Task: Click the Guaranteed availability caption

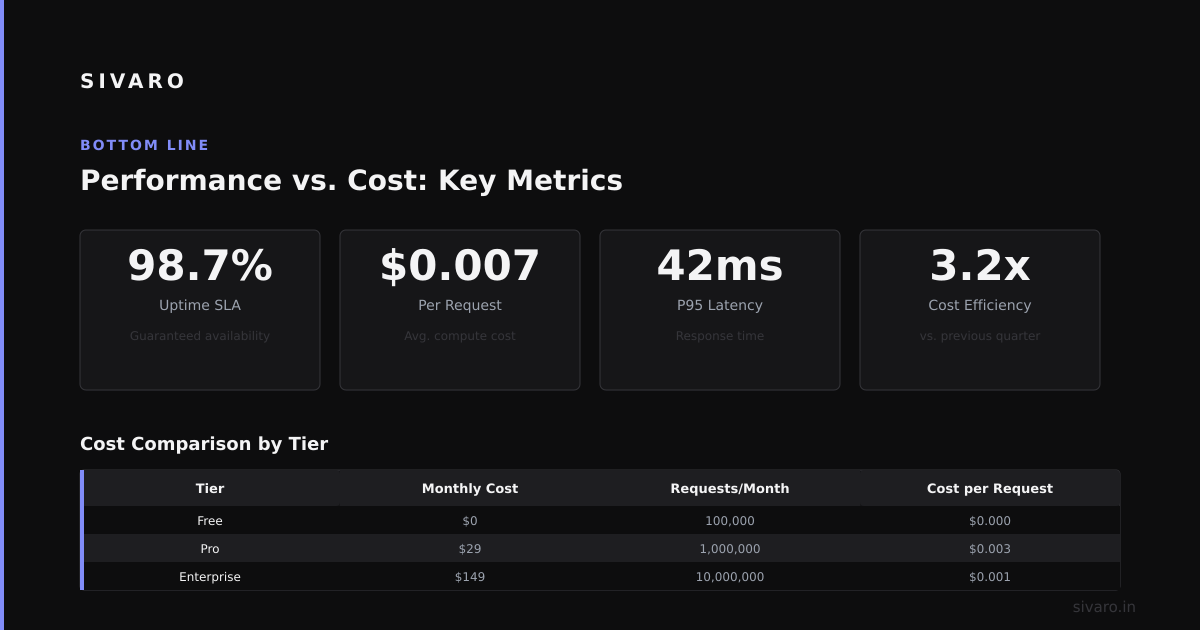Action: [x=200, y=336]
